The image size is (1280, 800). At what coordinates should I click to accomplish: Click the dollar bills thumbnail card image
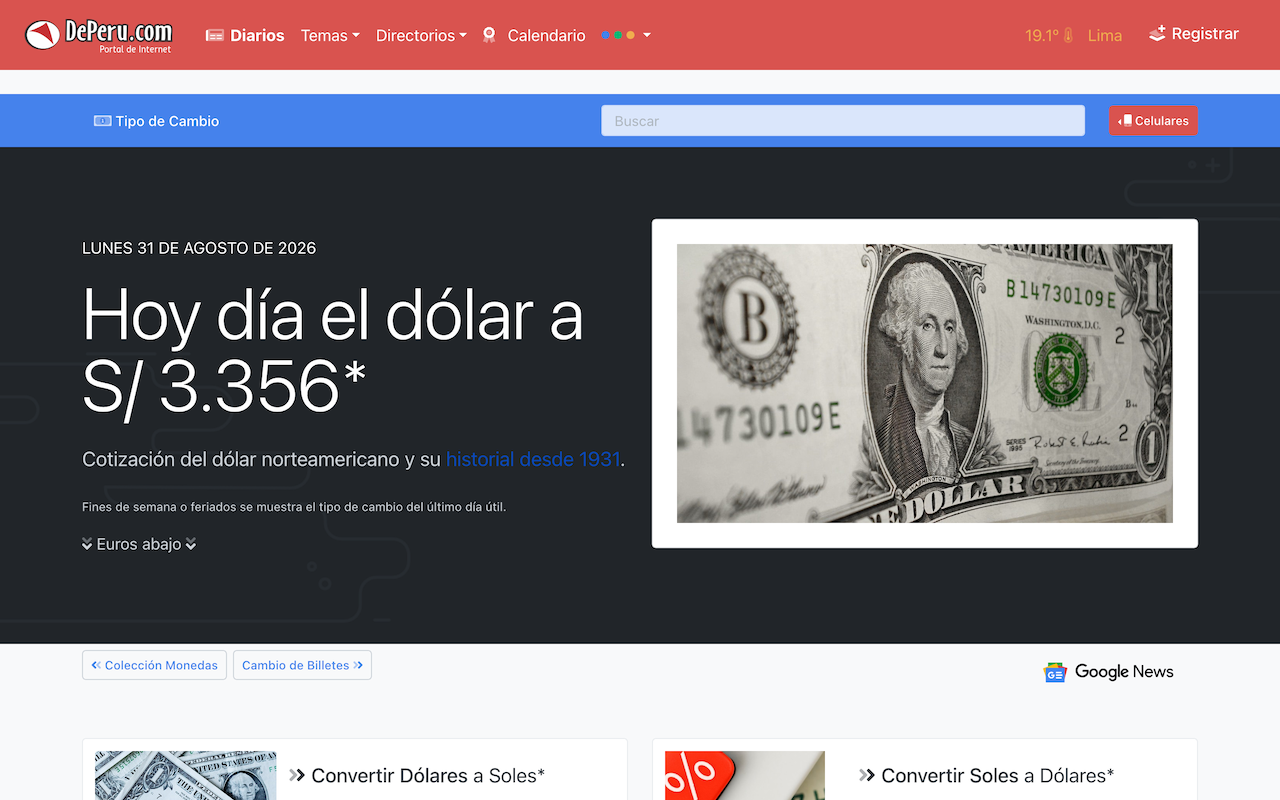[186, 776]
